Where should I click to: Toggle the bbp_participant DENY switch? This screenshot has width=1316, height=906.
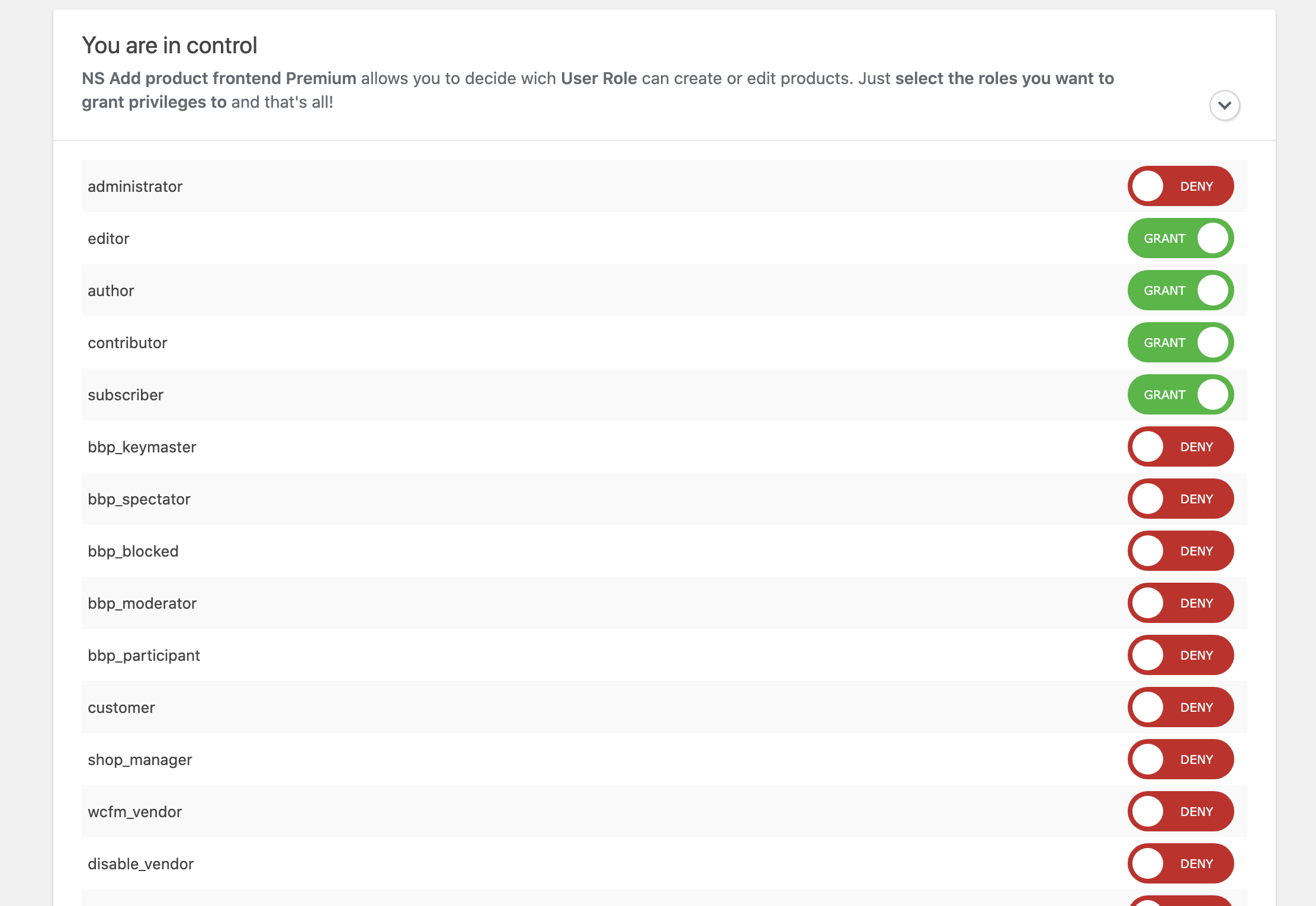(1180, 655)
